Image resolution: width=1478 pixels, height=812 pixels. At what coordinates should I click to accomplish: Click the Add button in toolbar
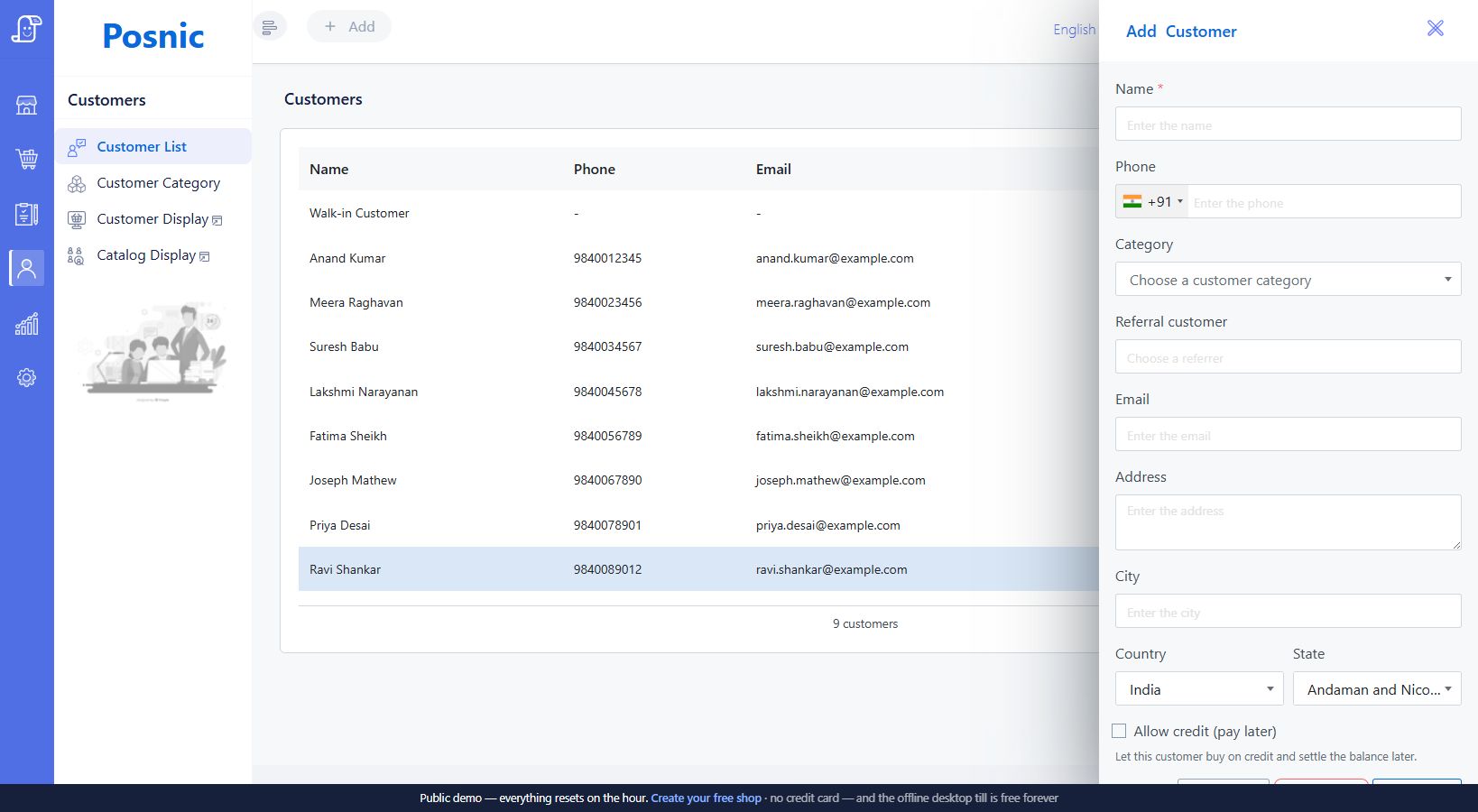point(349,27)
